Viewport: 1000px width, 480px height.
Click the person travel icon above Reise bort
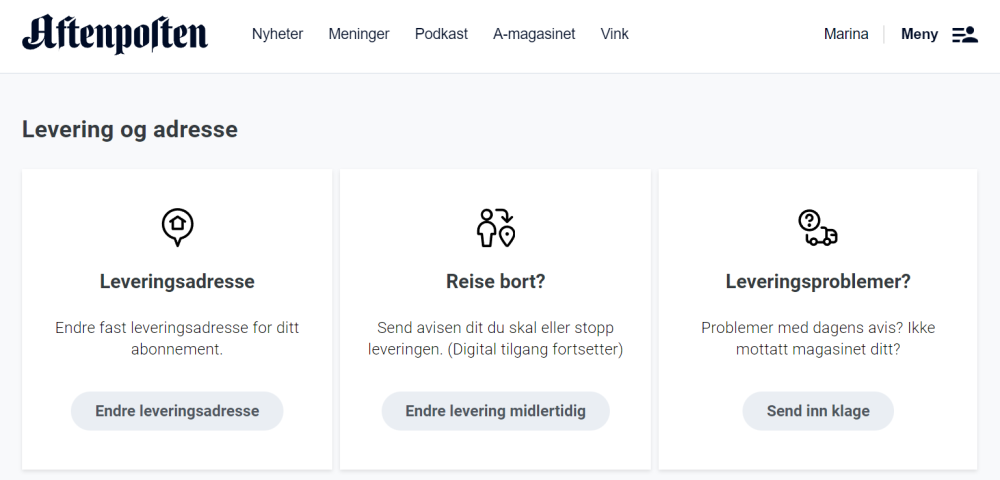tap(495, 227)
